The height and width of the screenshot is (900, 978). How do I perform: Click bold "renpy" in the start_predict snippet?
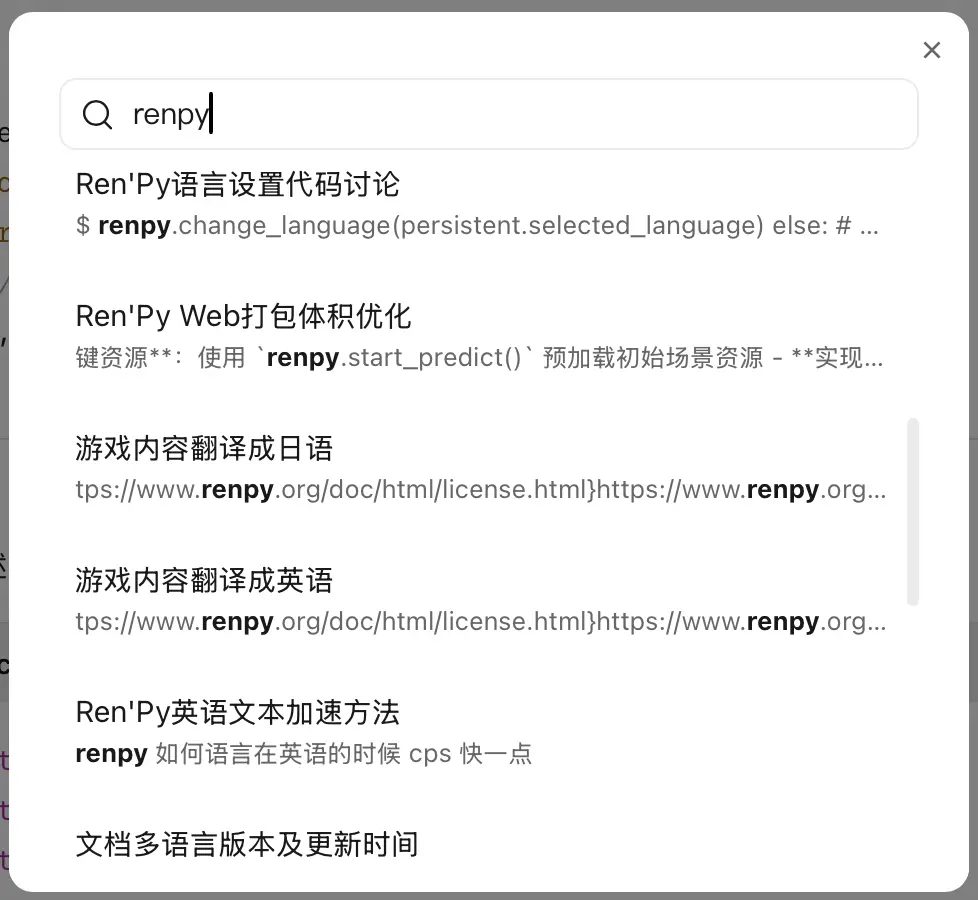click(302, 358)
